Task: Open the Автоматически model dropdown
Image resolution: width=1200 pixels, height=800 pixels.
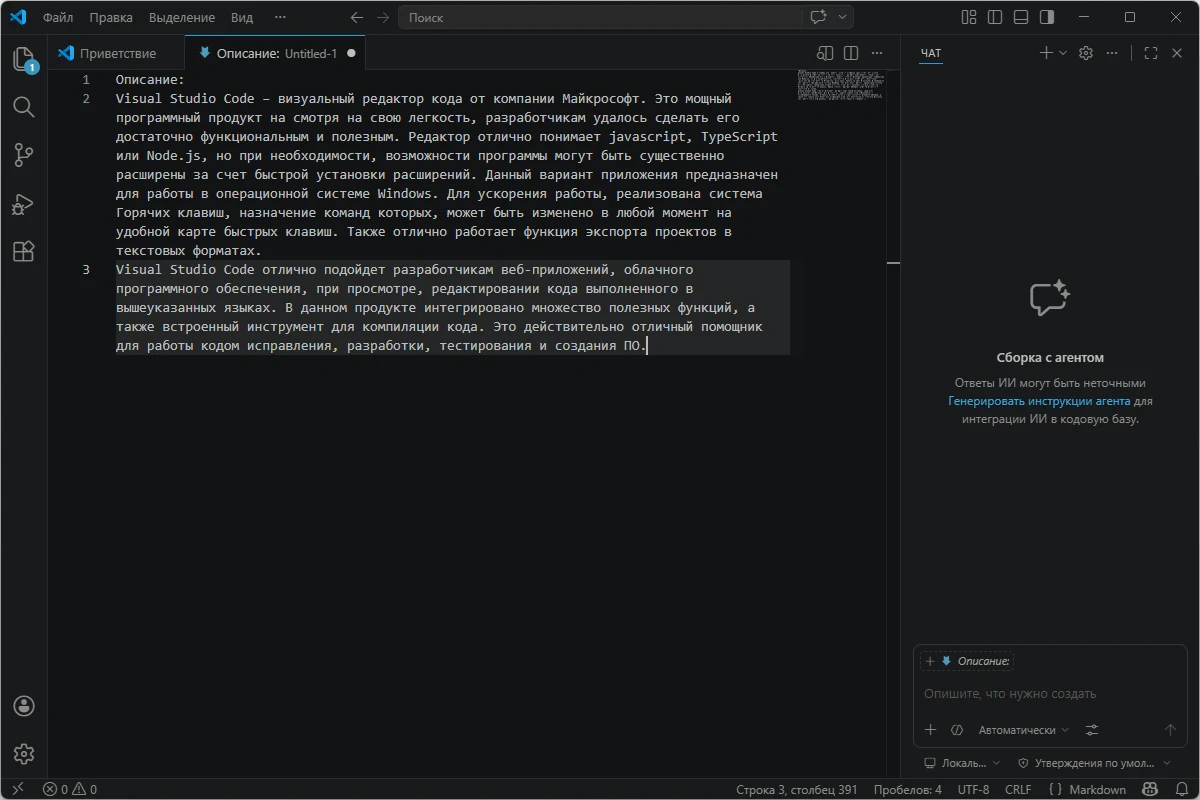Action: pyautogui.click(x=1024, y=730)
